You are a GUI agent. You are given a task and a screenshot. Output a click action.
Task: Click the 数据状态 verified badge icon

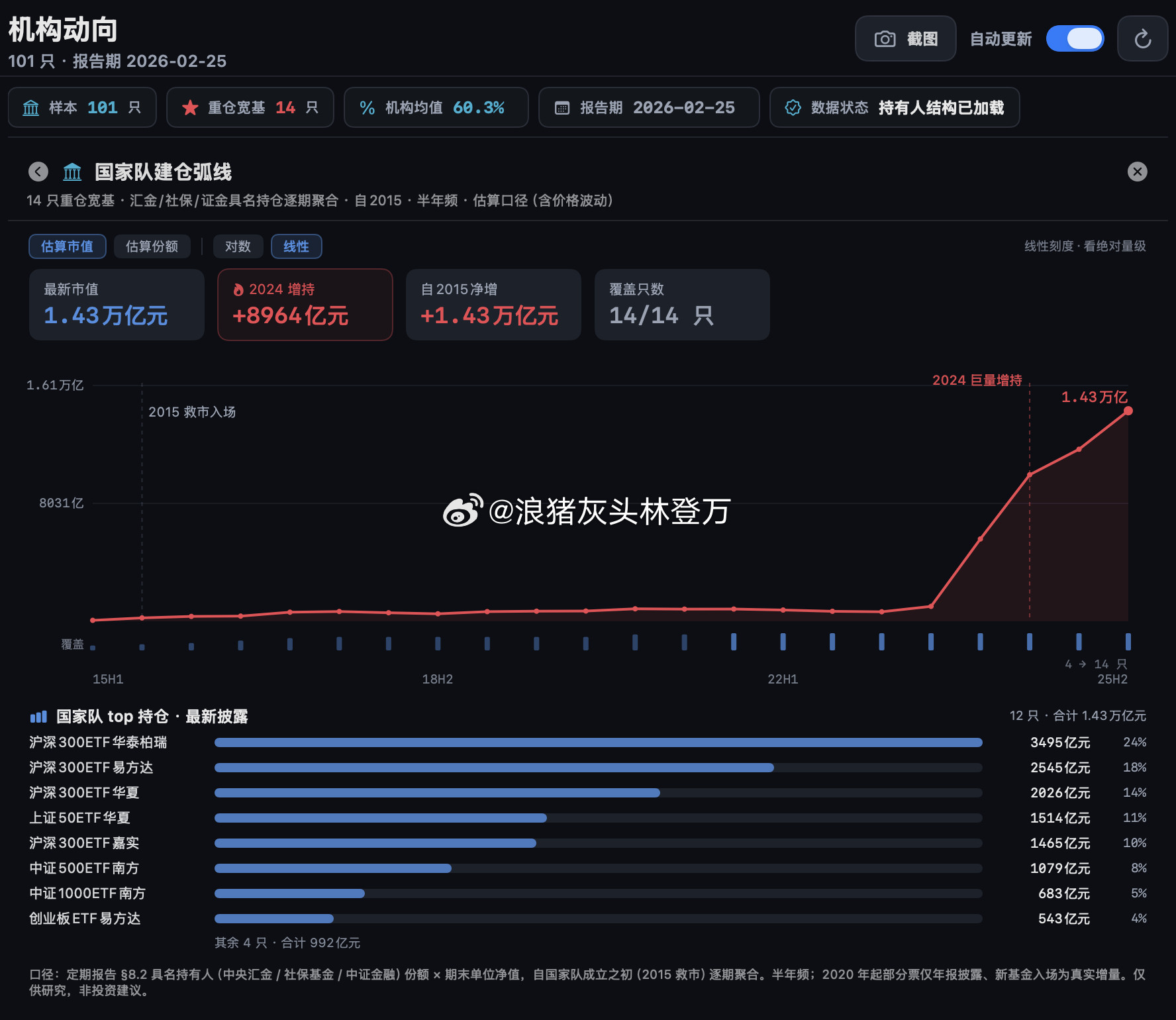point(793,108)
